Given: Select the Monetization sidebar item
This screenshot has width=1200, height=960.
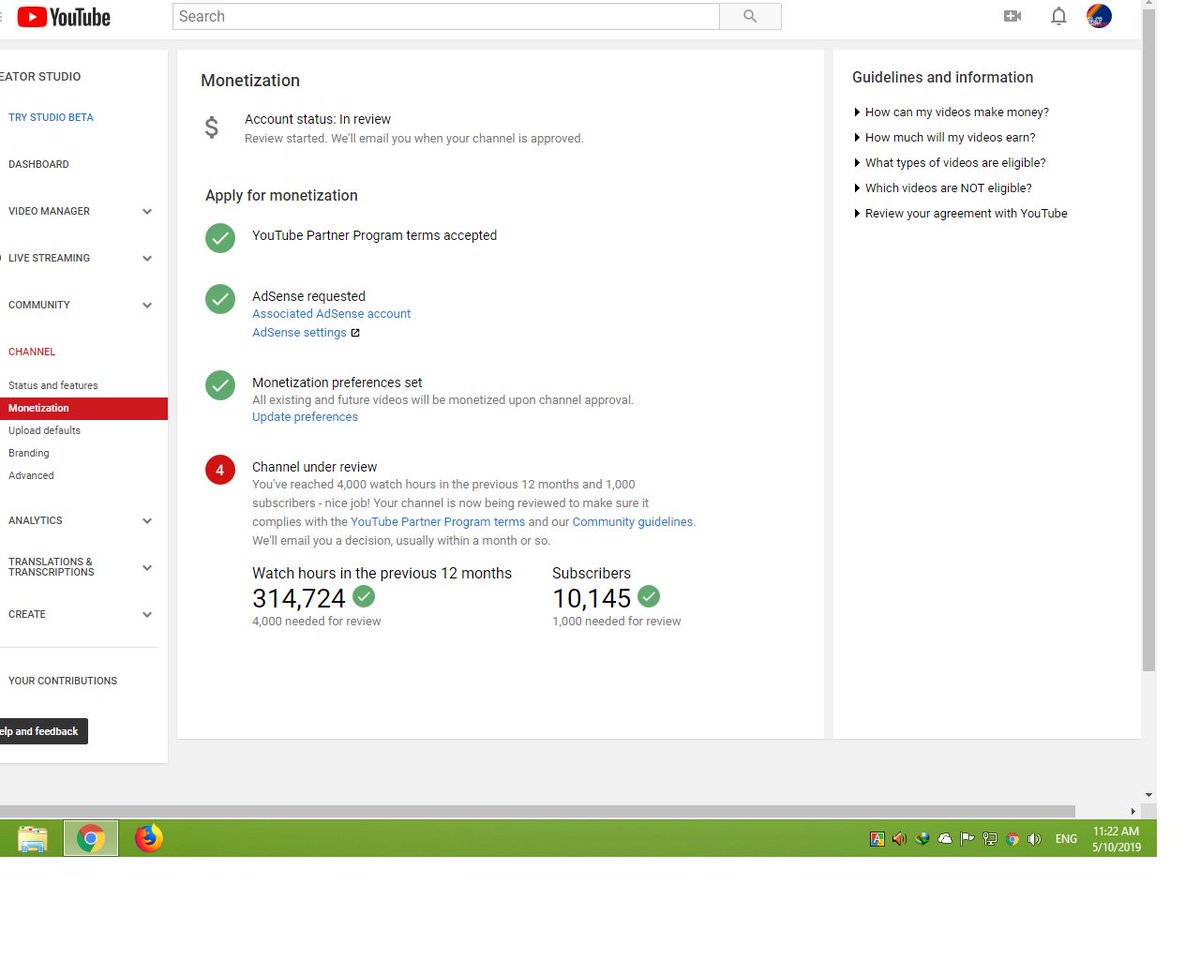Looking at the screenshot, I should [84, 408].
